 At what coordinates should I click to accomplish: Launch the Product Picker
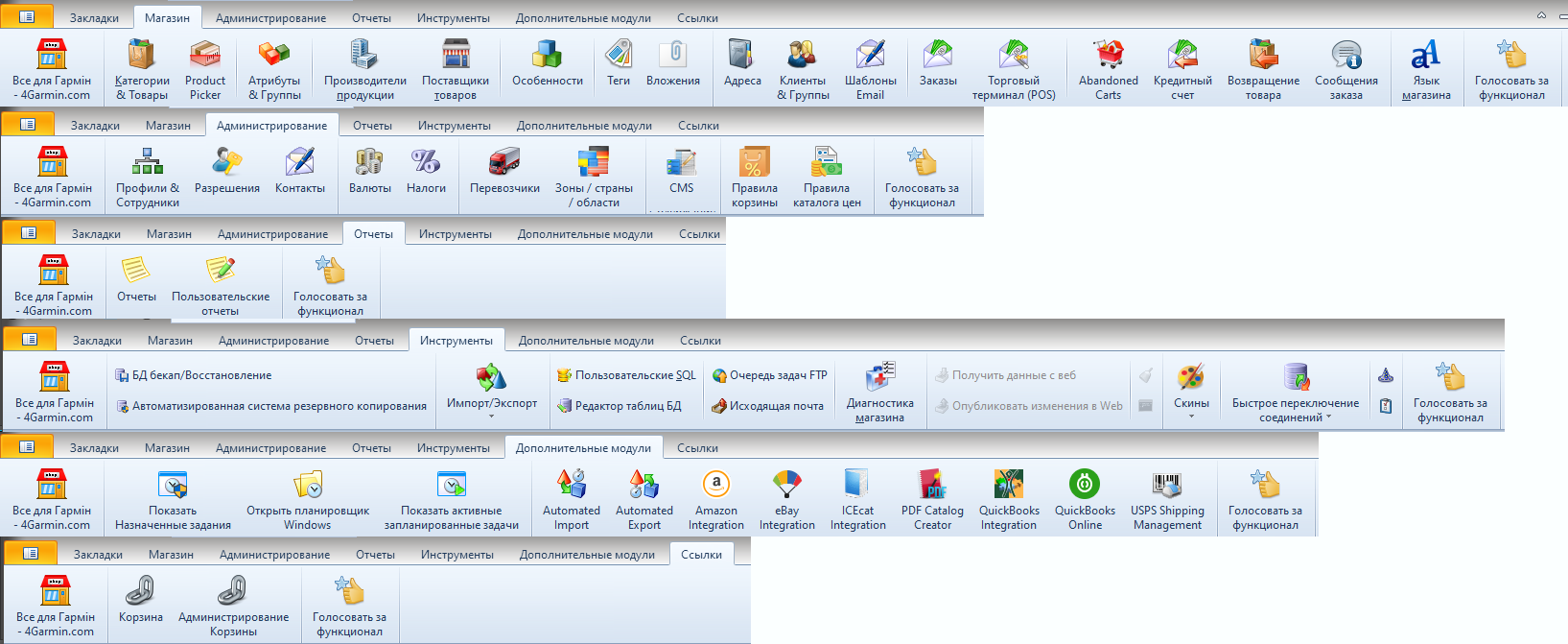point(205,70)
